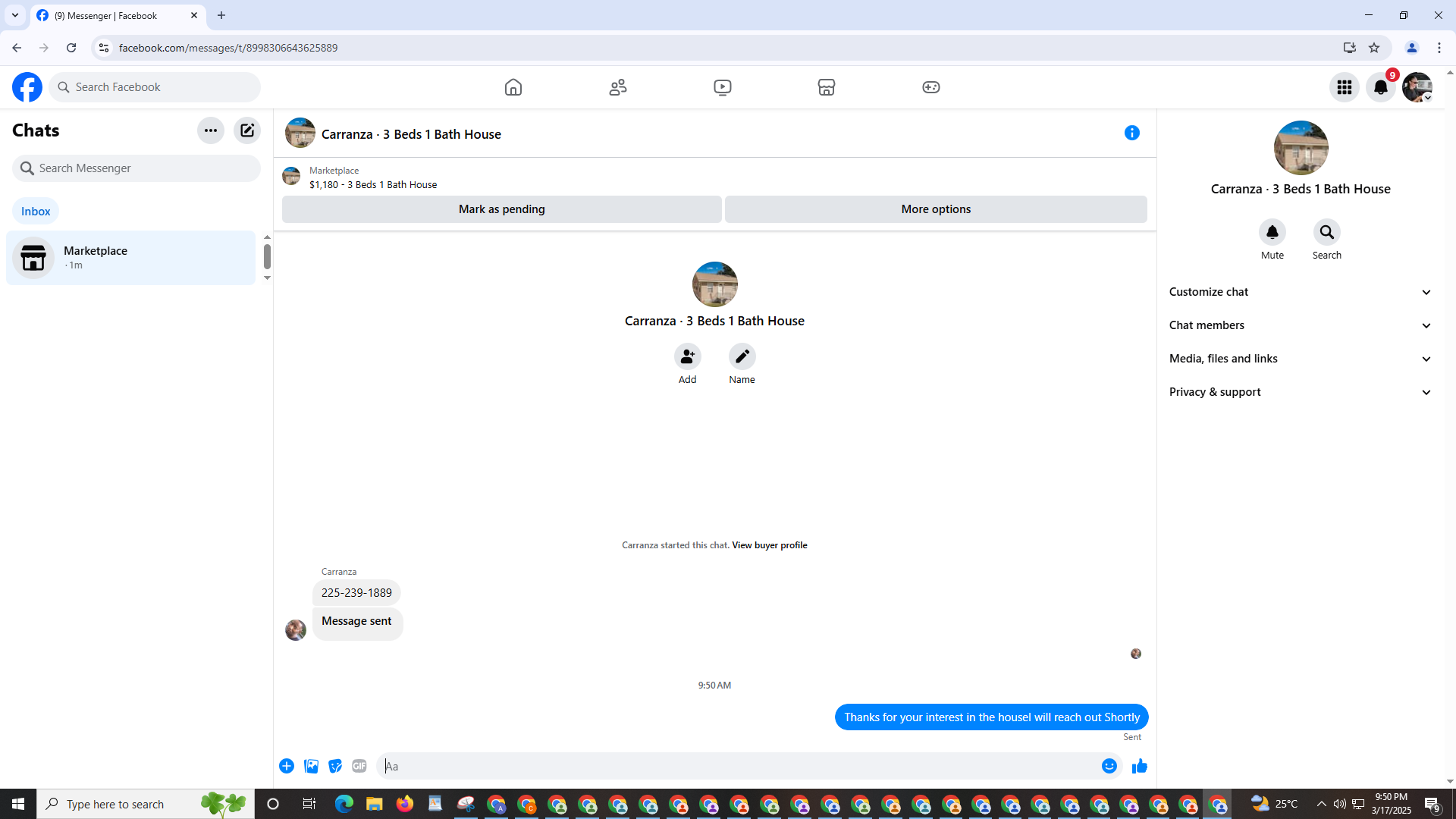Open Chrome's three-dot menu
Image resolution: width=1456 pixels, height=819 pixels.
click(x=1439, y=48)
